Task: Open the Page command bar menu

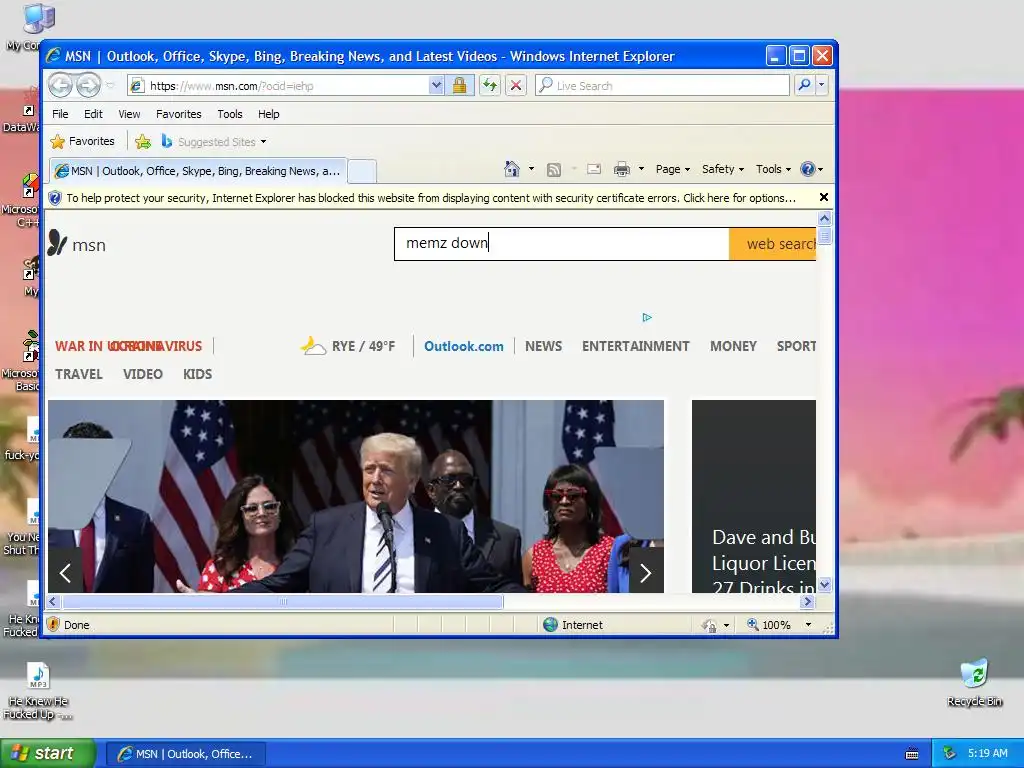Action: (x=673, y=169)
